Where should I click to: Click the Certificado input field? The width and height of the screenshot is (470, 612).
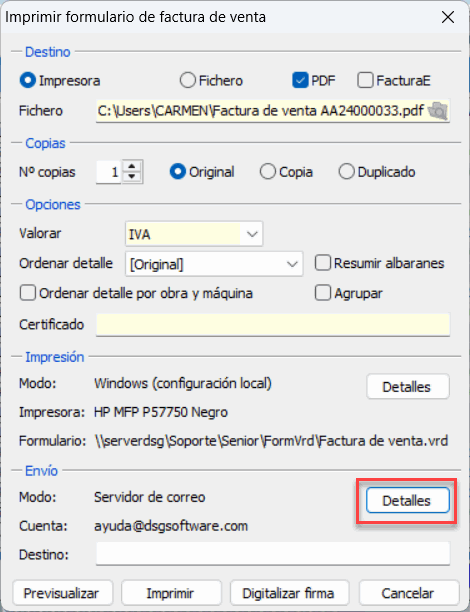[273, 324]
